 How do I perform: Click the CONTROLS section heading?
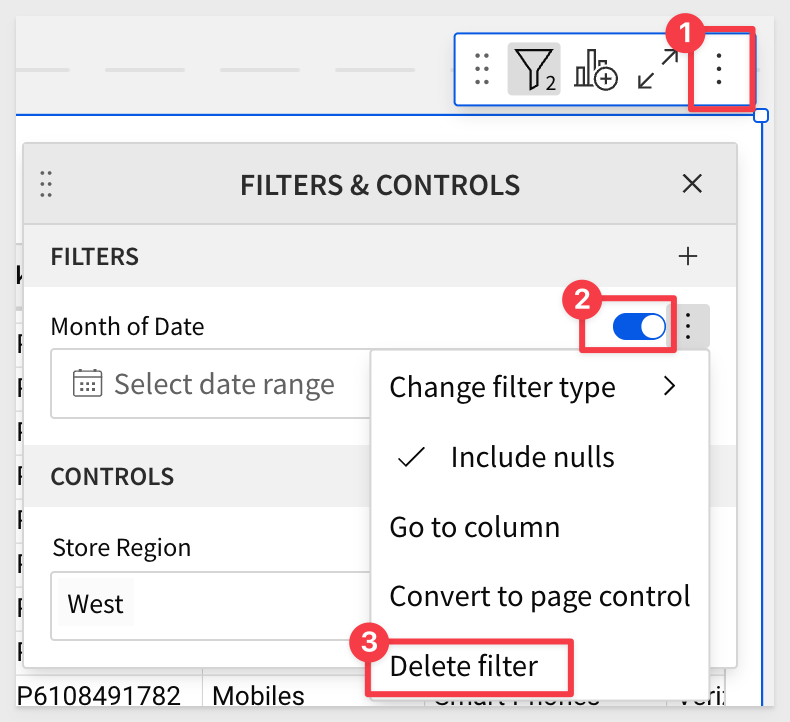112,477
